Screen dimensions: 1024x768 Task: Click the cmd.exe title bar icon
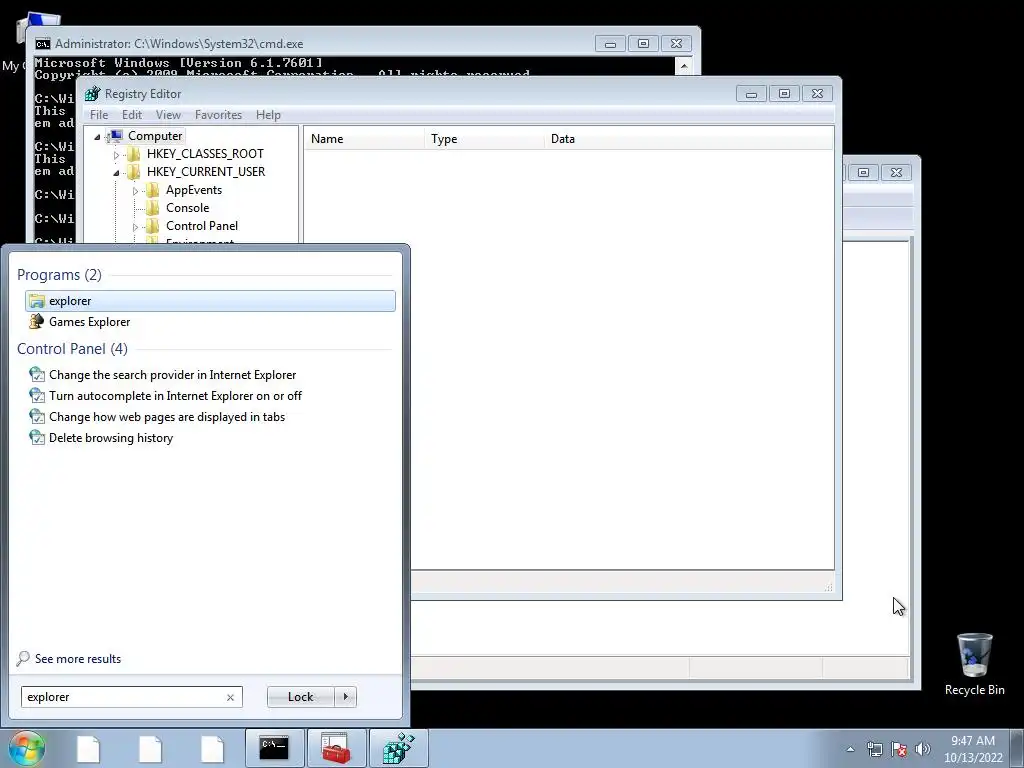coord(42,44)
